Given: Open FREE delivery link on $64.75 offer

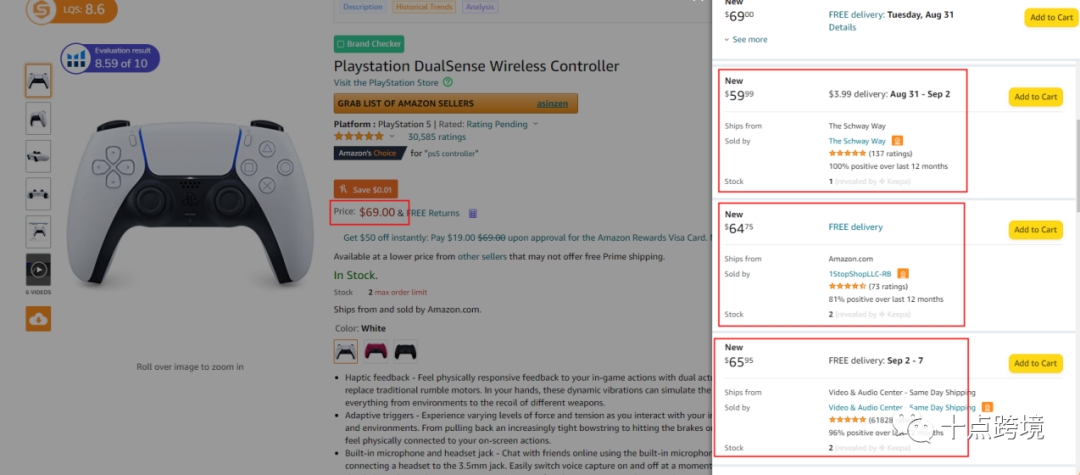Looking at the screenshot, I should (855, 226).
